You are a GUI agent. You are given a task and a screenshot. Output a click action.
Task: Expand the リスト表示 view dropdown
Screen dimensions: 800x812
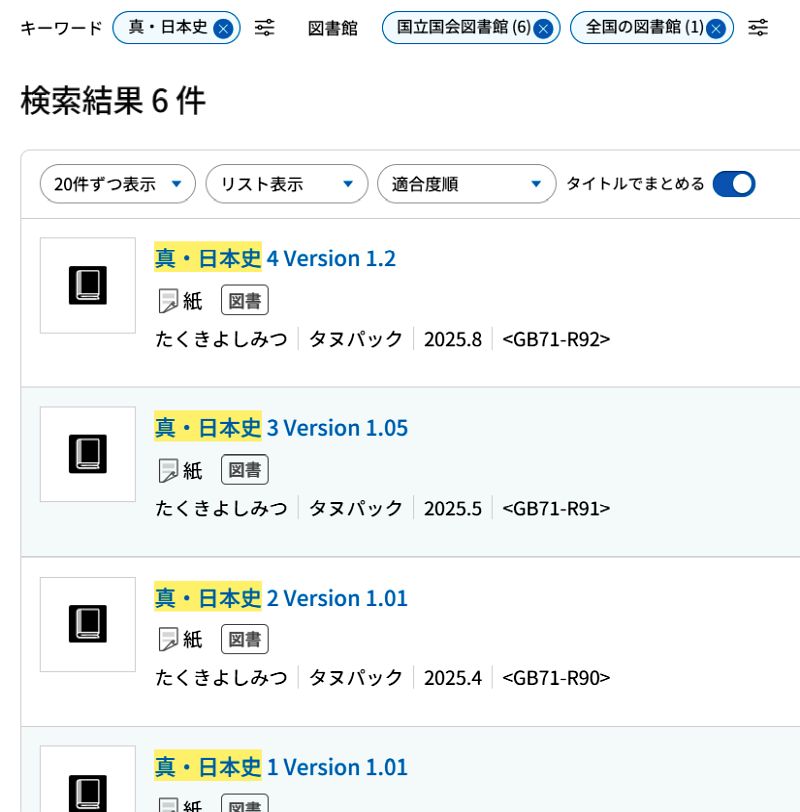[287, 184]
